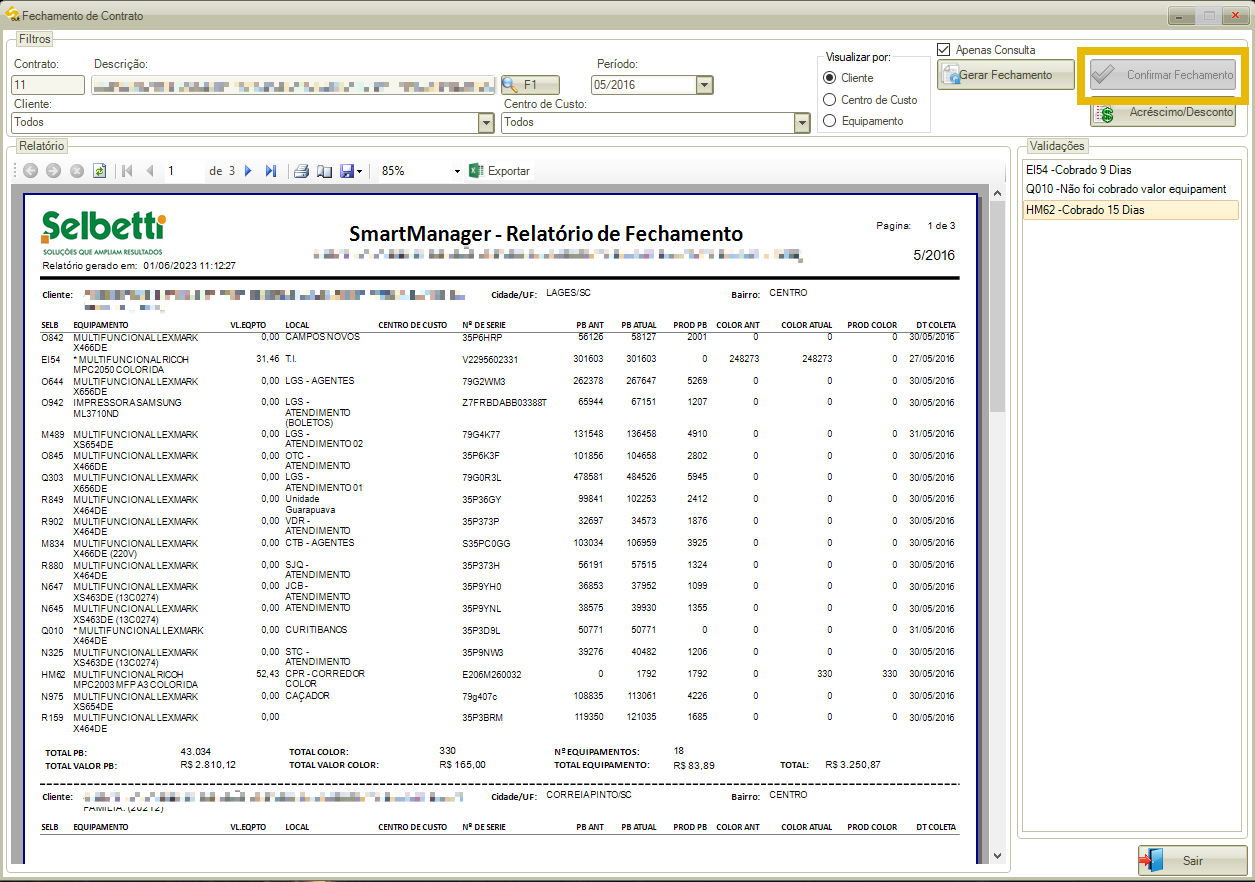1255x882 pixels.
Task: Click the Gerar Fechamento button
Action: pyautogui.click(x=1006, y=75)
